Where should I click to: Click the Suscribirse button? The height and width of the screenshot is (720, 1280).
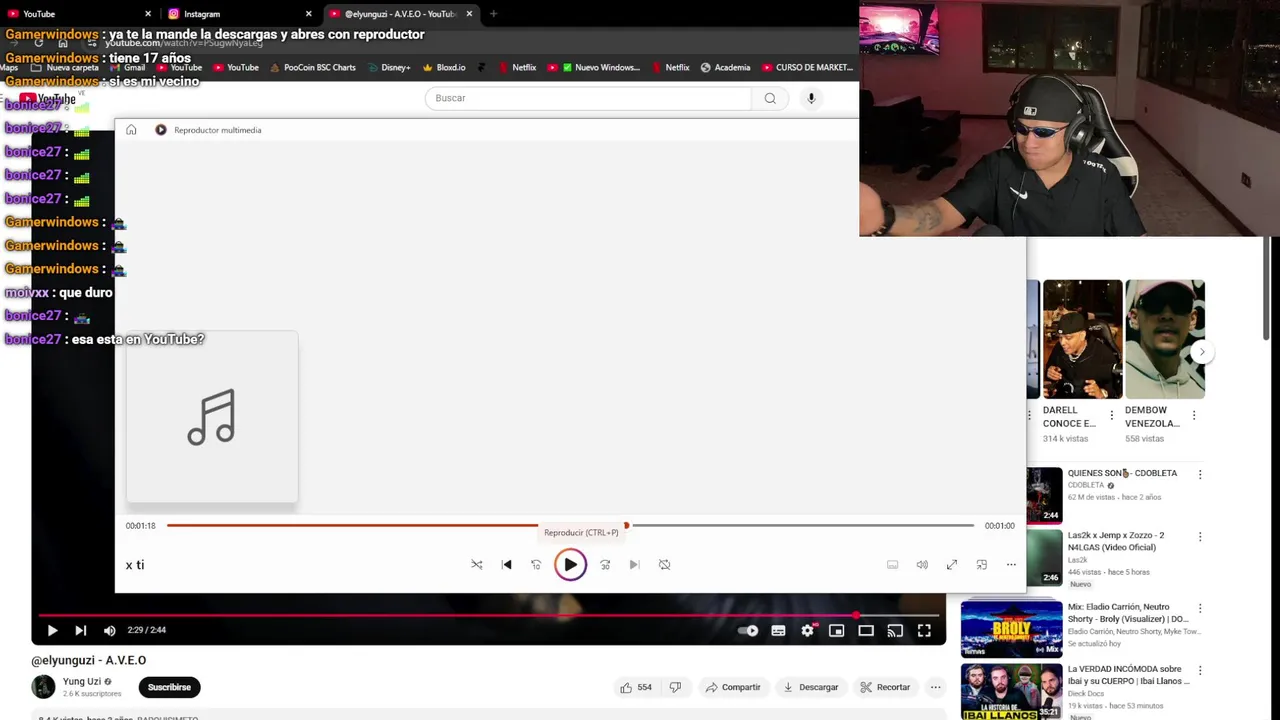coord(169,687)
